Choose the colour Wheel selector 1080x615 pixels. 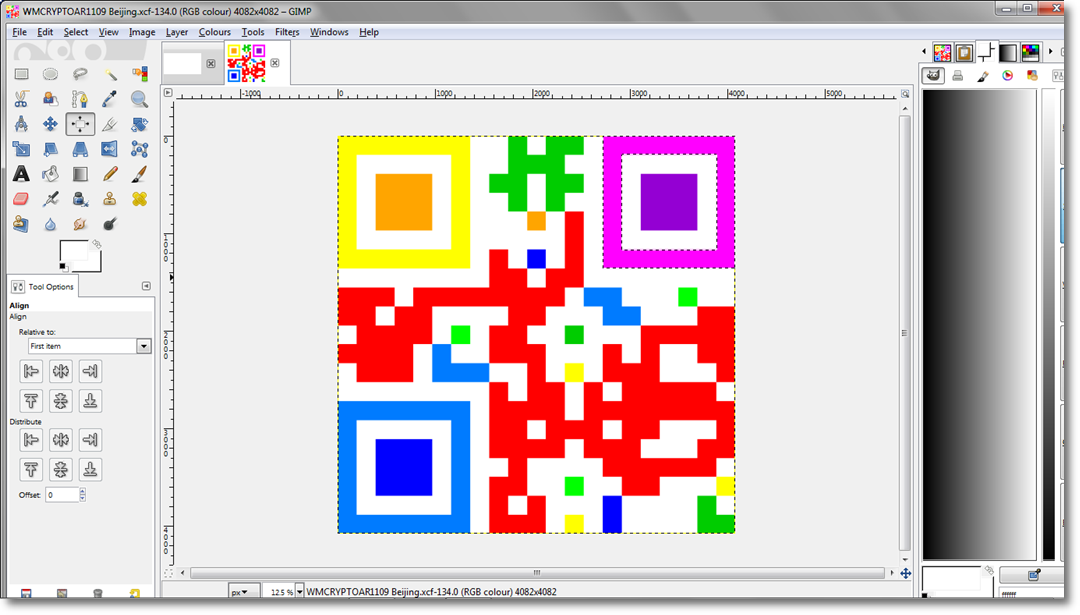click(x=1008, y=76)
